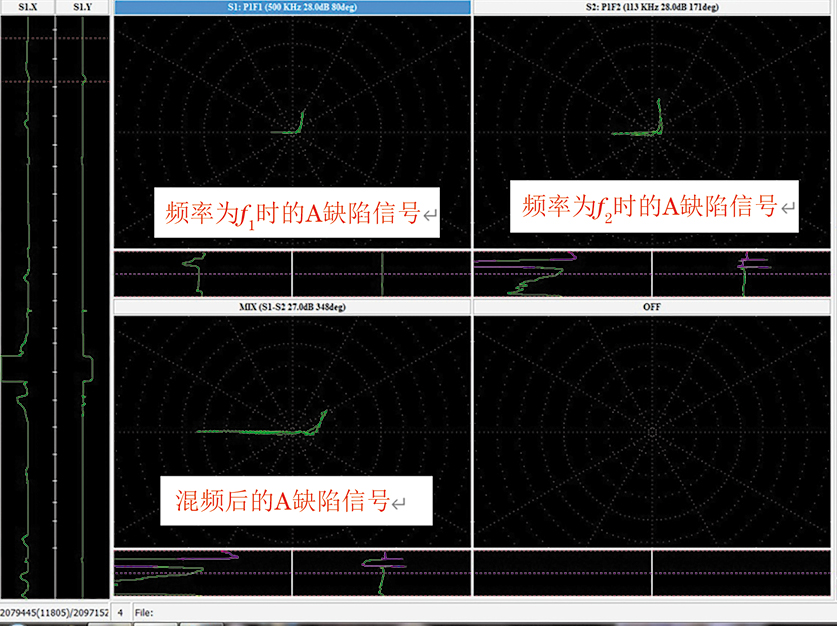
Task: Click the File field in the status bar
Action: click(142, 610)
